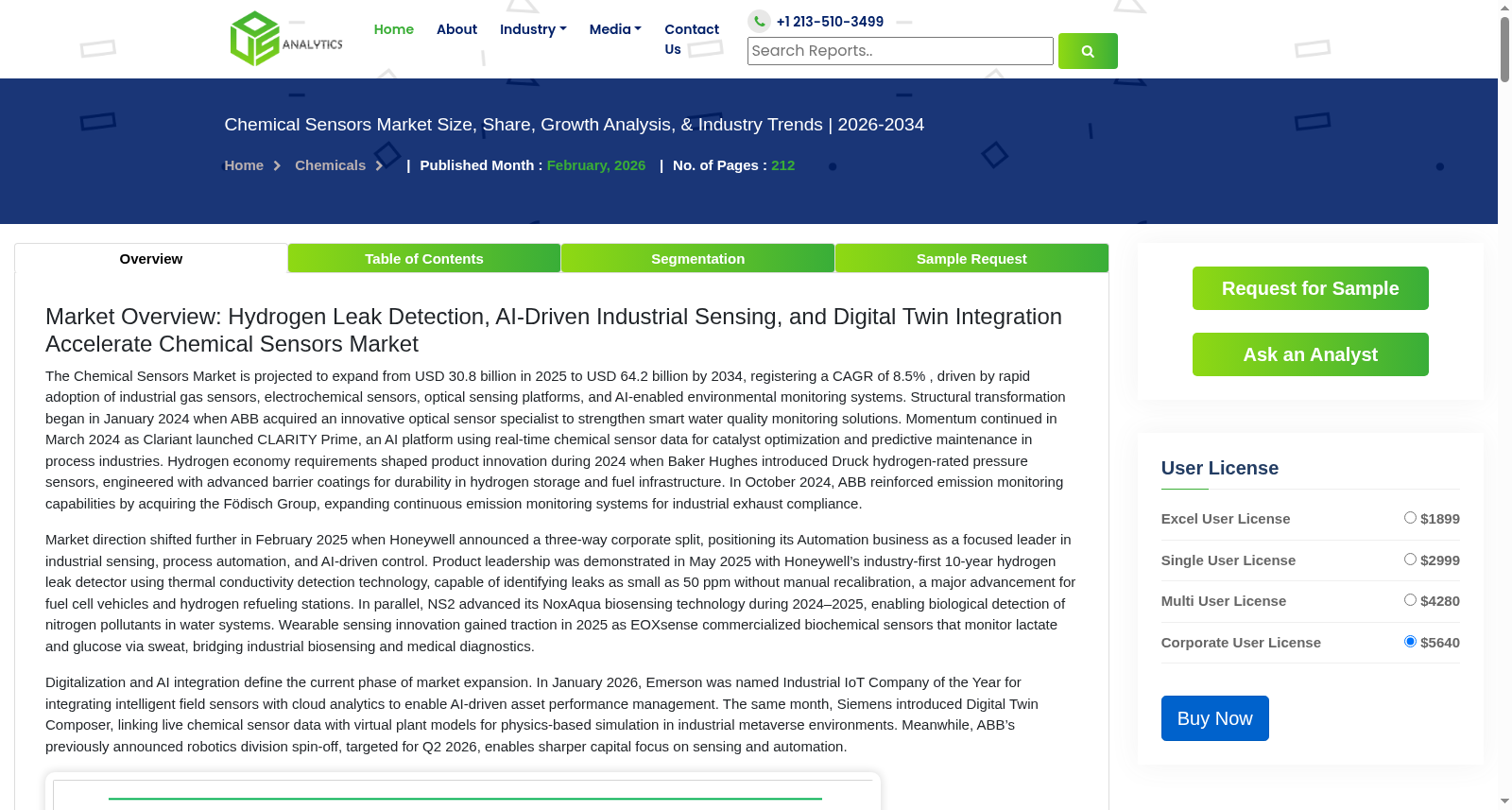Screen dimensions: 1512x810
Task: Click the page count value 212
Action: (x=783, y=165)
